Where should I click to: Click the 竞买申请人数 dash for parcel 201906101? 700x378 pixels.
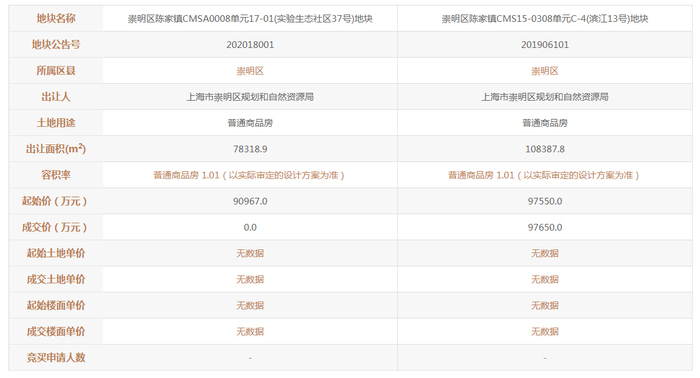pos(545,358)
